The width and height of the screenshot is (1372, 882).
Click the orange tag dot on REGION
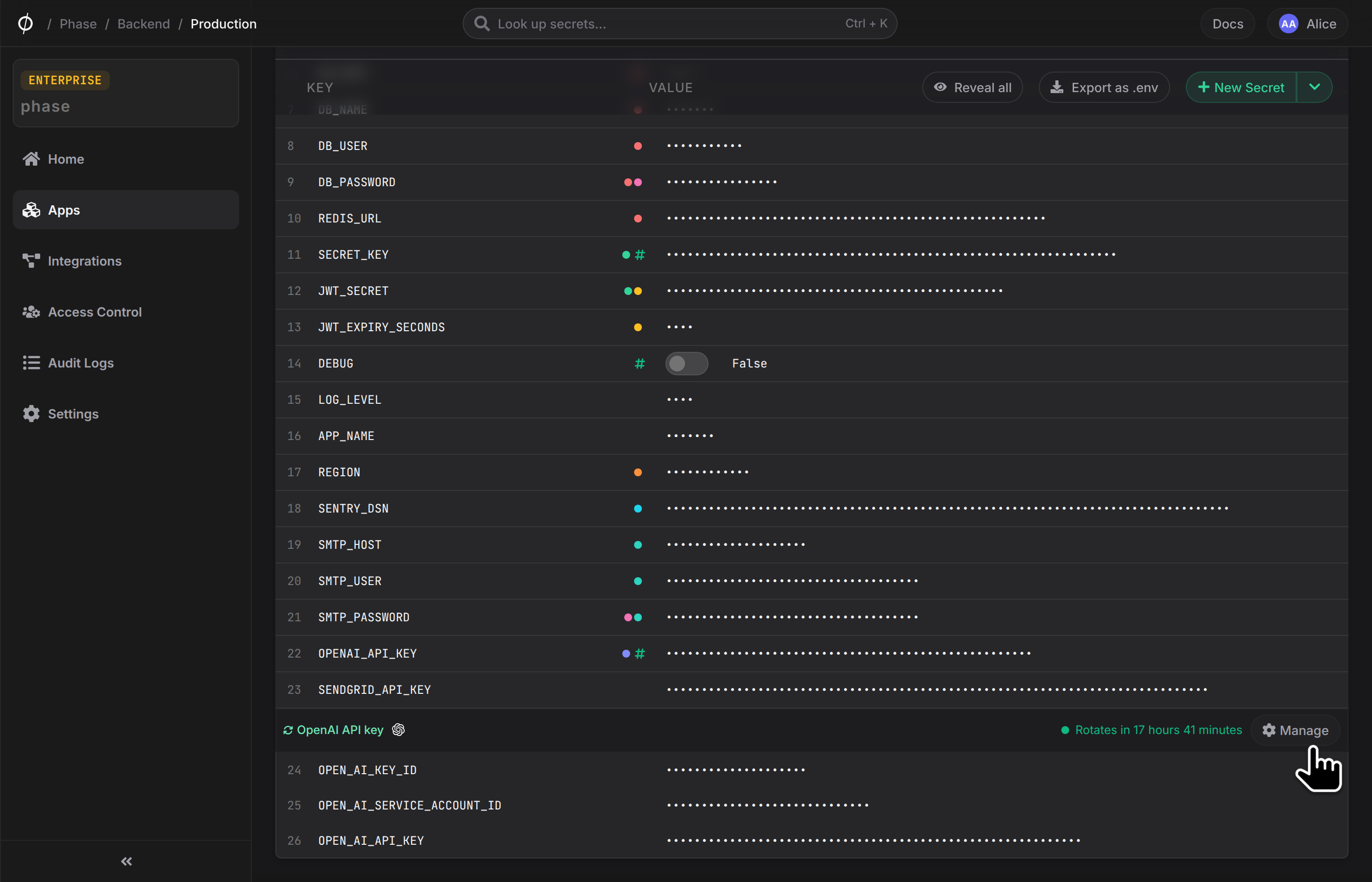click(637, 472)
